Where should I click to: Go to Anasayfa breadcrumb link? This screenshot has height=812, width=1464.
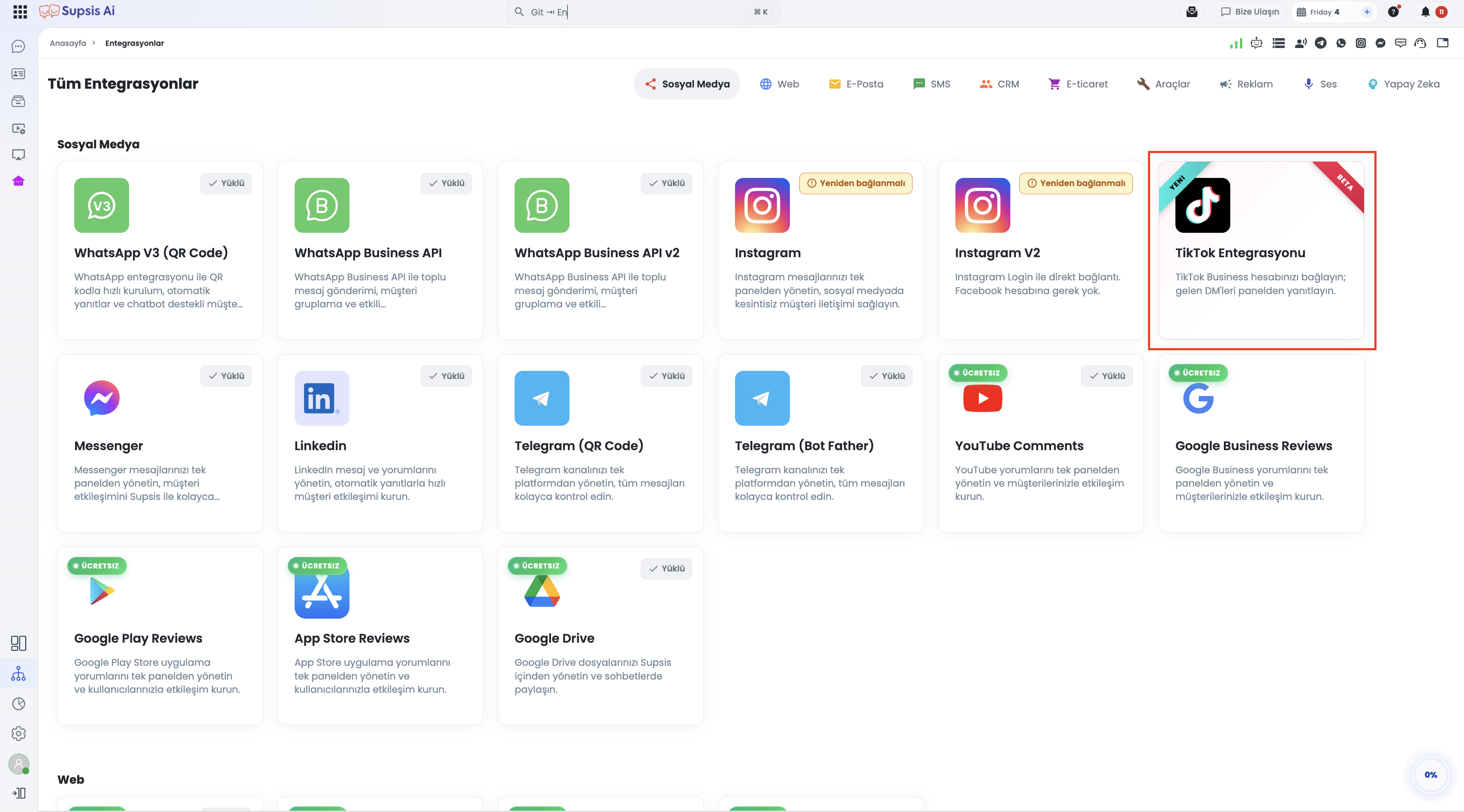click(x=68, y=43)
